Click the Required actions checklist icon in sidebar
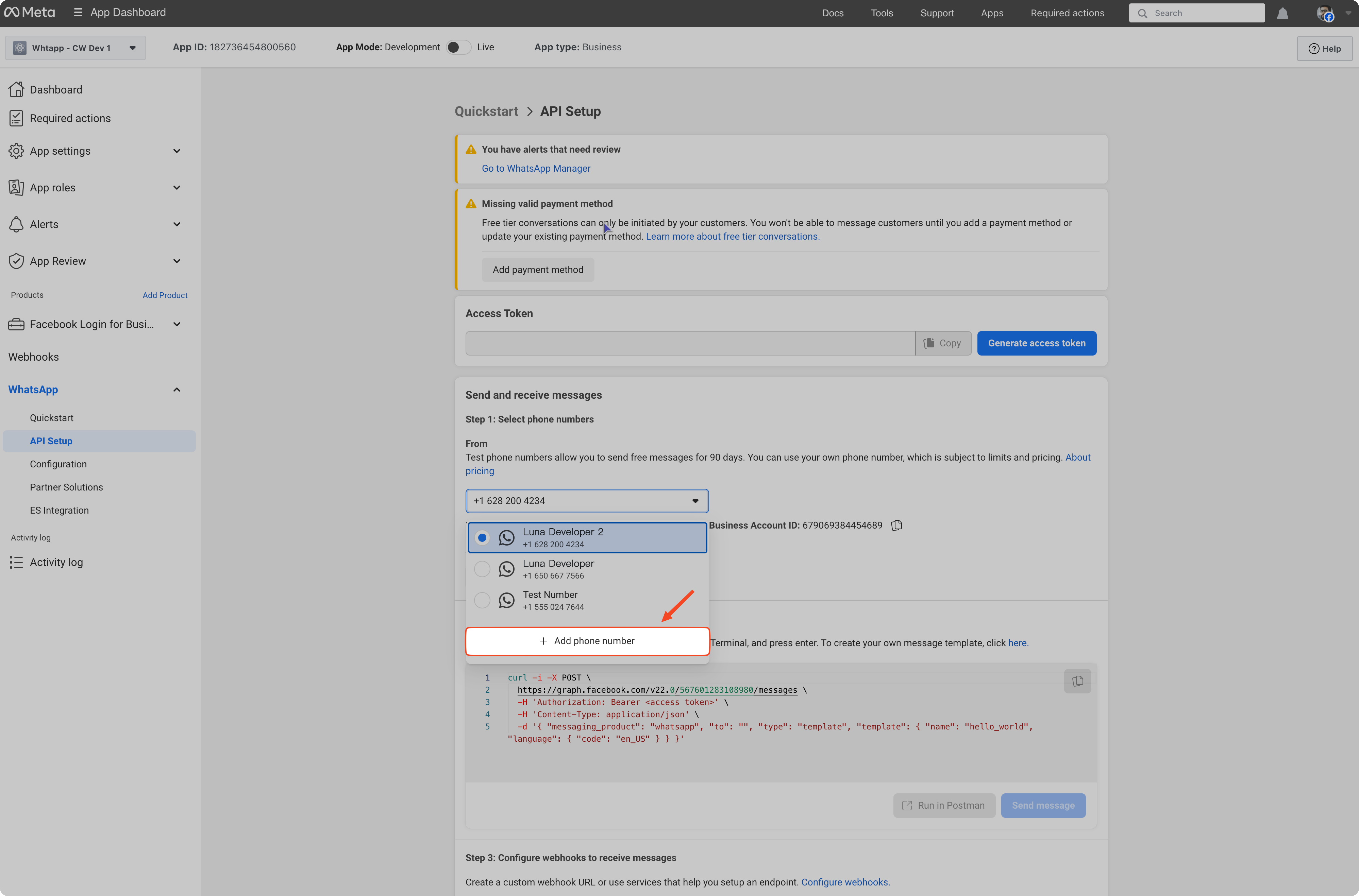This screenshot has height=896, width=1359. coord(16,118)
